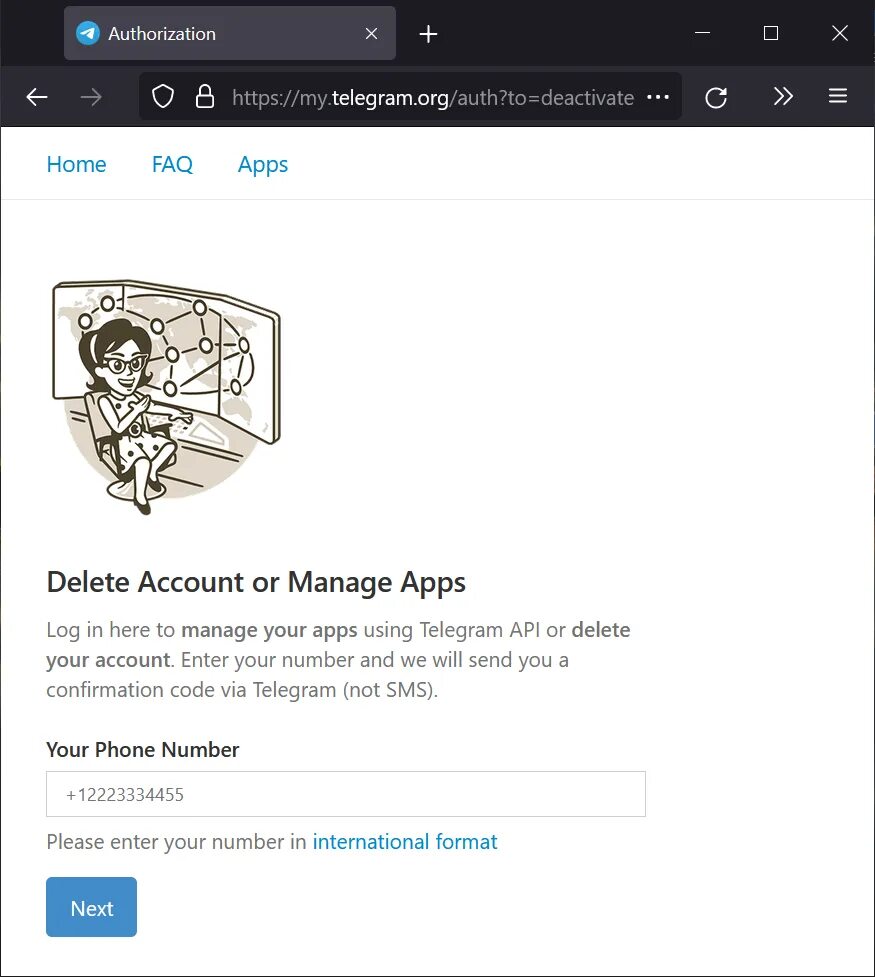Image resolution: width=875 pixels, height=977 pixels.
Task: Click the Your Phone Number label
Action: [143, 750]
